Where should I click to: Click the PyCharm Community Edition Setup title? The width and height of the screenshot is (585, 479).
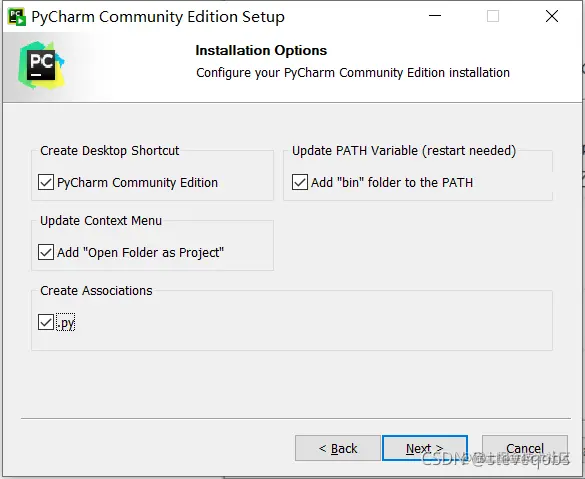pos(158,17)
